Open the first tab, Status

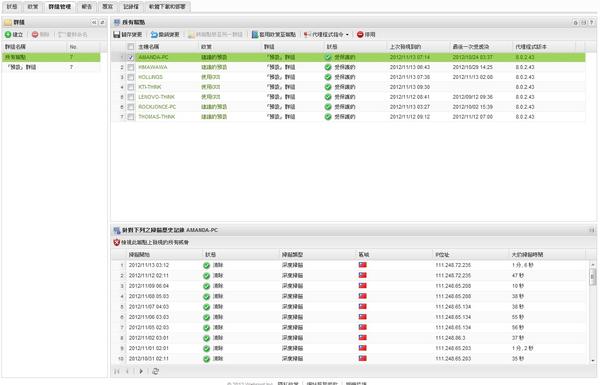click(x=12, y=7)
